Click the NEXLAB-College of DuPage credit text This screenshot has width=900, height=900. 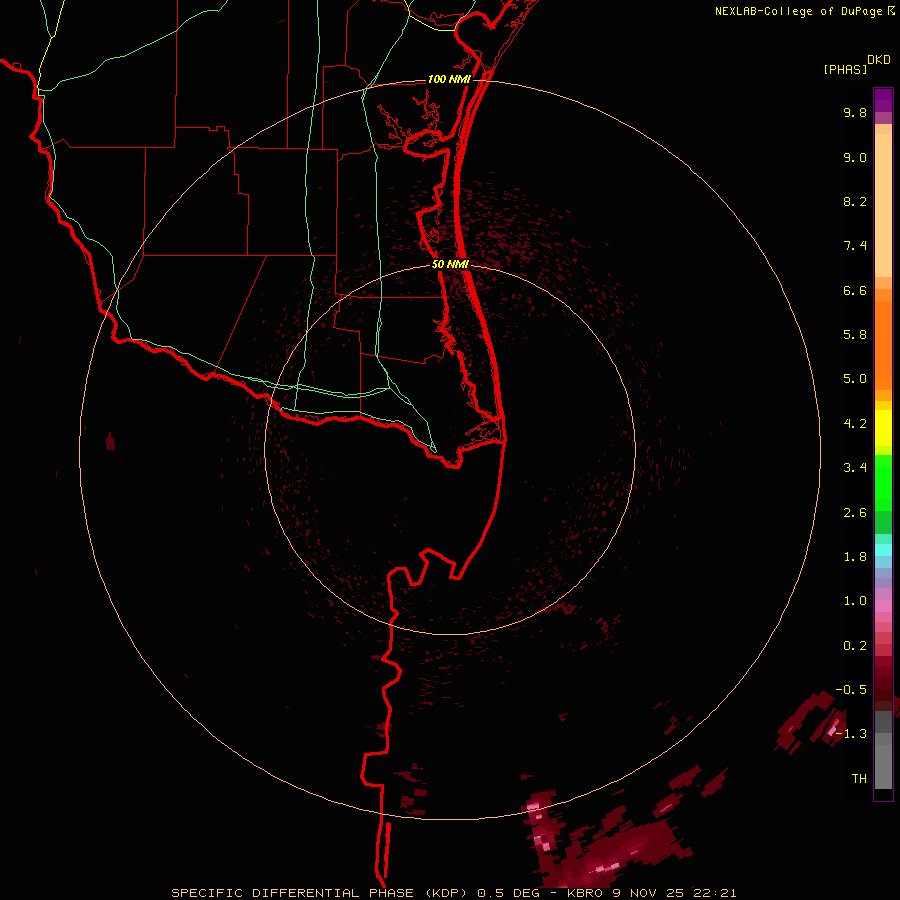click(799, 11)
